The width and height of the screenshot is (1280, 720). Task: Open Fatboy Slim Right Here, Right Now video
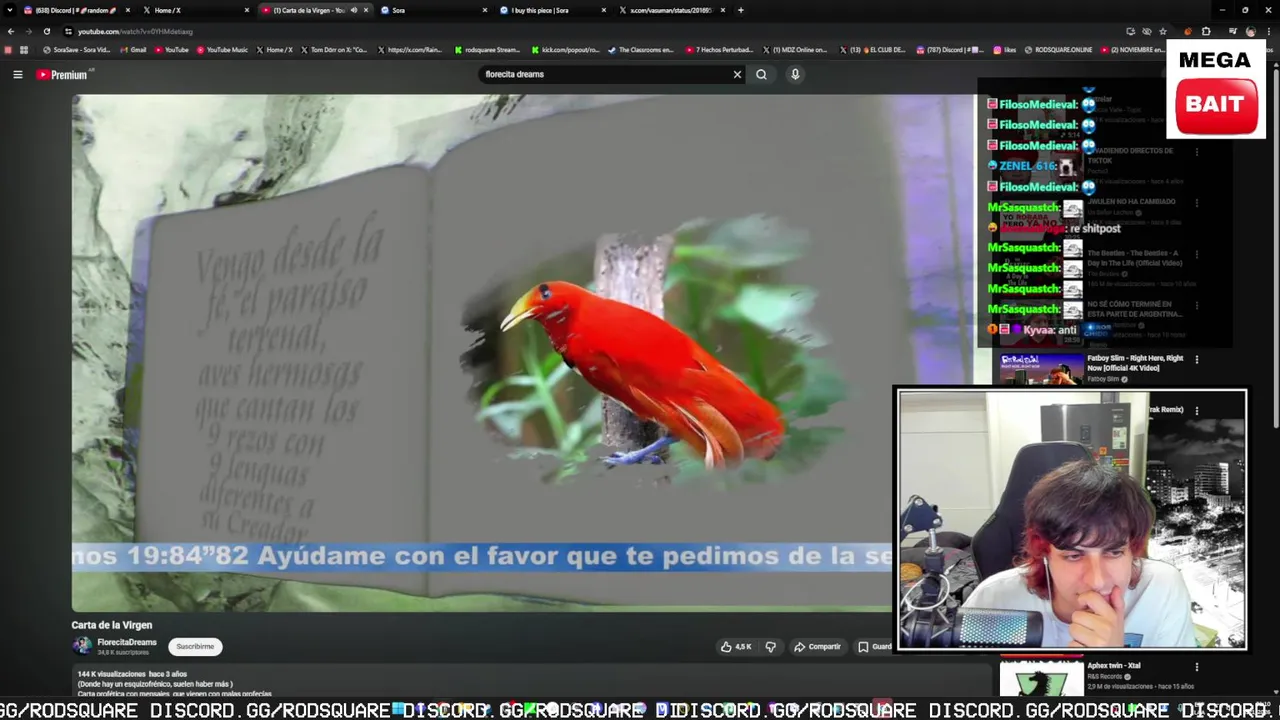click(x=1135, y=363)
